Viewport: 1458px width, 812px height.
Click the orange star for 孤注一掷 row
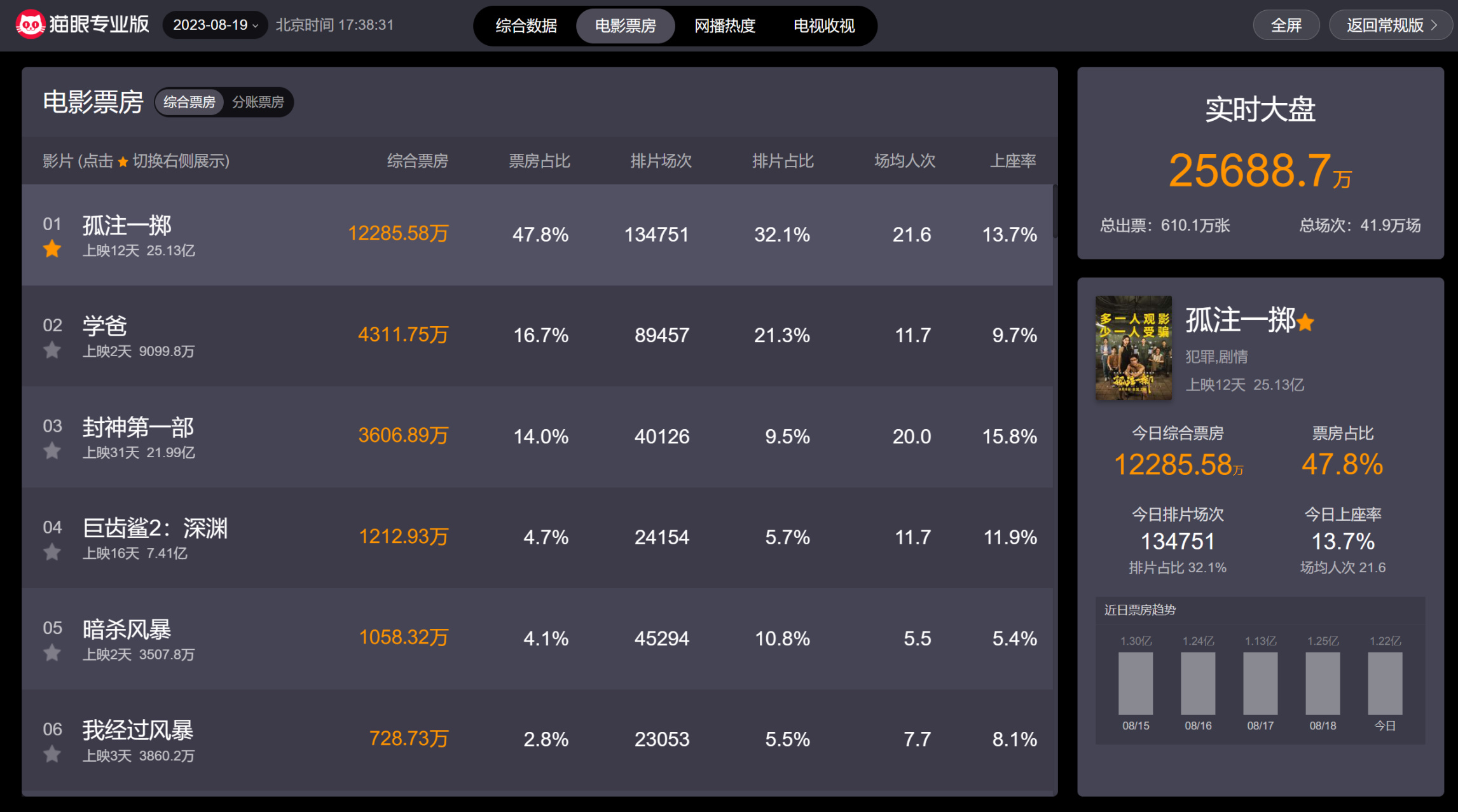coord(52,249)
